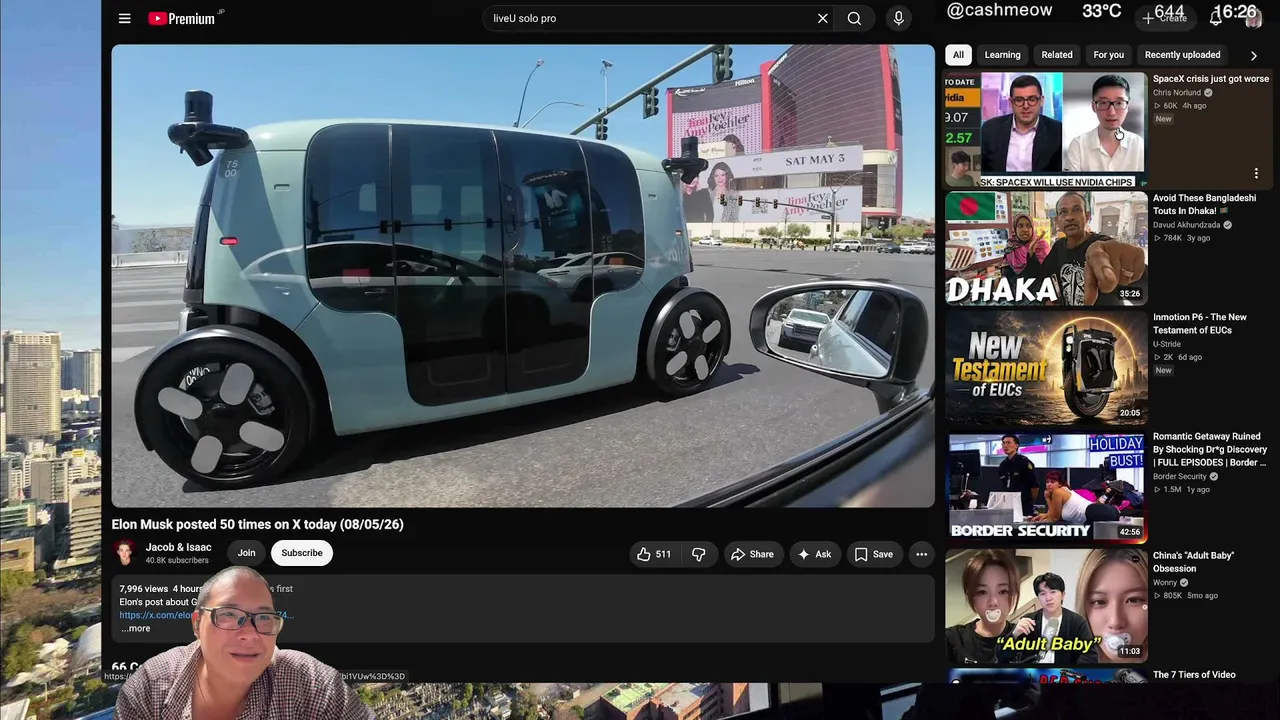Open the 'SpaceX crisis just got worse' thumbnail
The width and height of the screenshot is (1280, 720).
[x=1046, y=130]
